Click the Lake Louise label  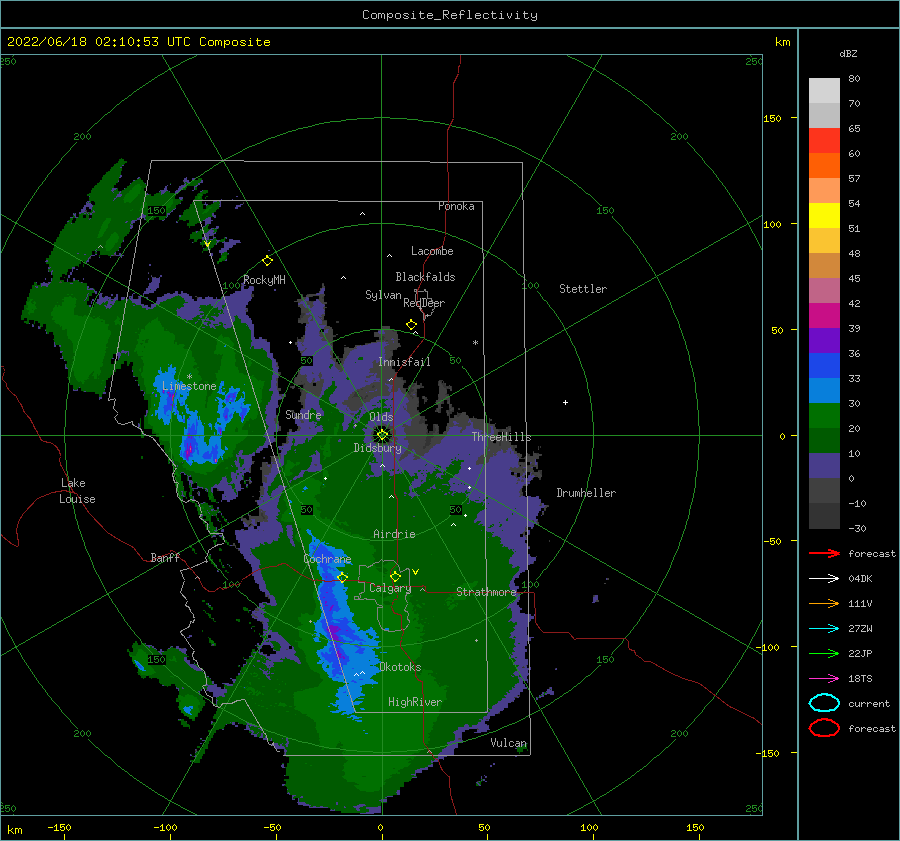(x=77, y=491)
